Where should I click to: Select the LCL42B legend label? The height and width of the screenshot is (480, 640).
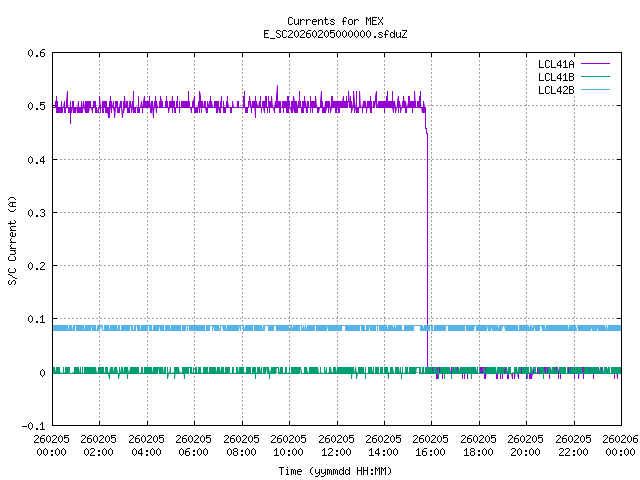click(x=555, y=90)
